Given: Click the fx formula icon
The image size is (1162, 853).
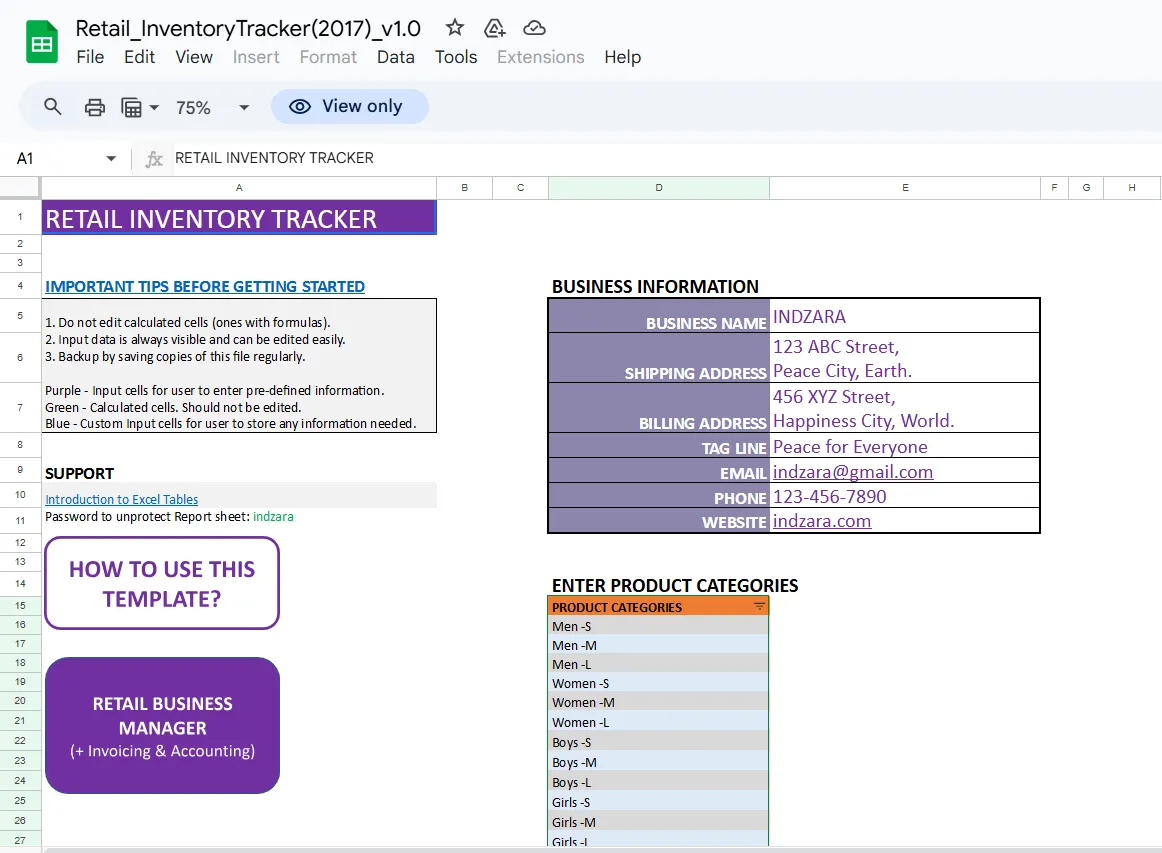Looking at the screenshot, I should tap(154, 159).
